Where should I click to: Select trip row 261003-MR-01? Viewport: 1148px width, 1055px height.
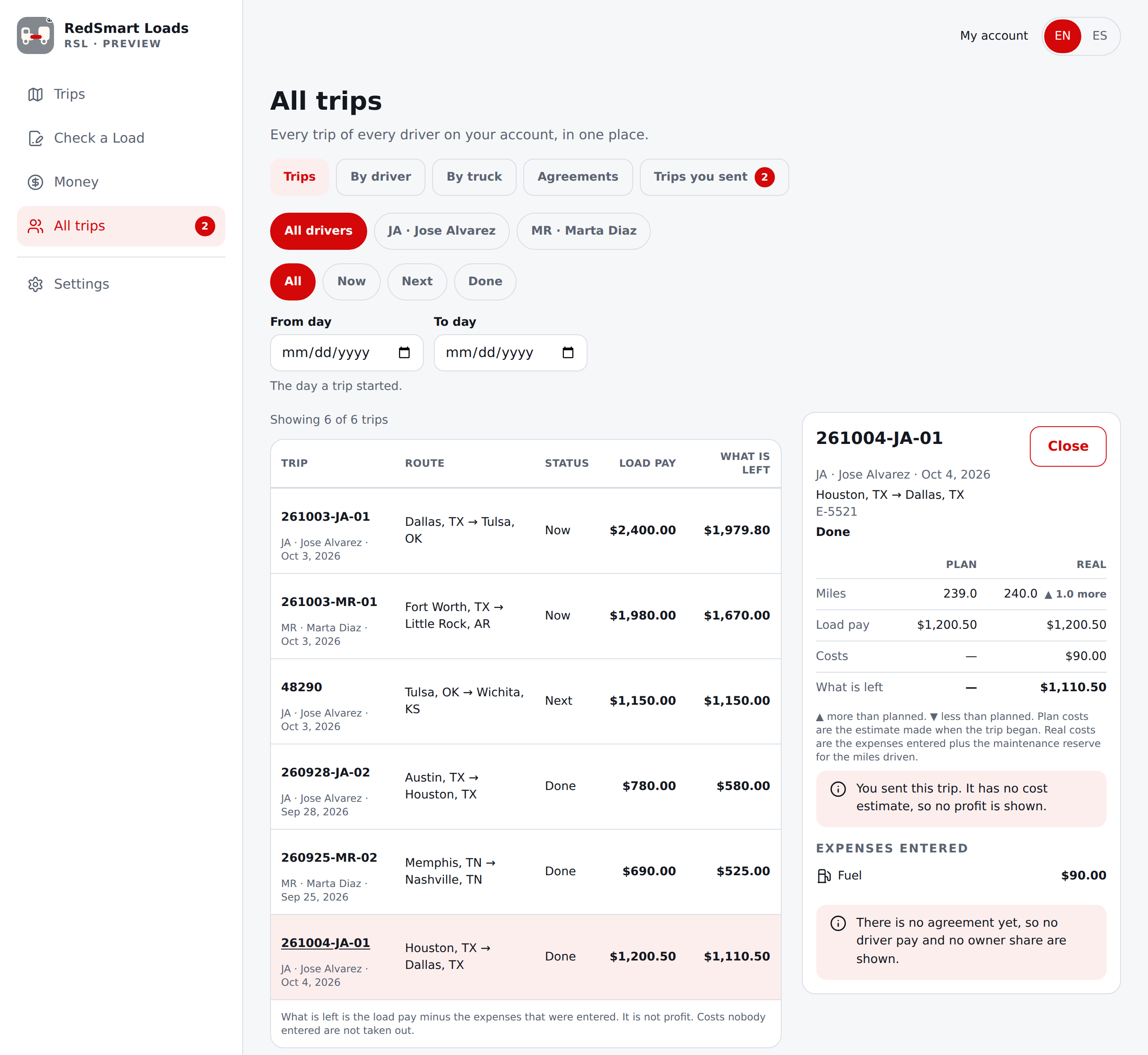526,617
